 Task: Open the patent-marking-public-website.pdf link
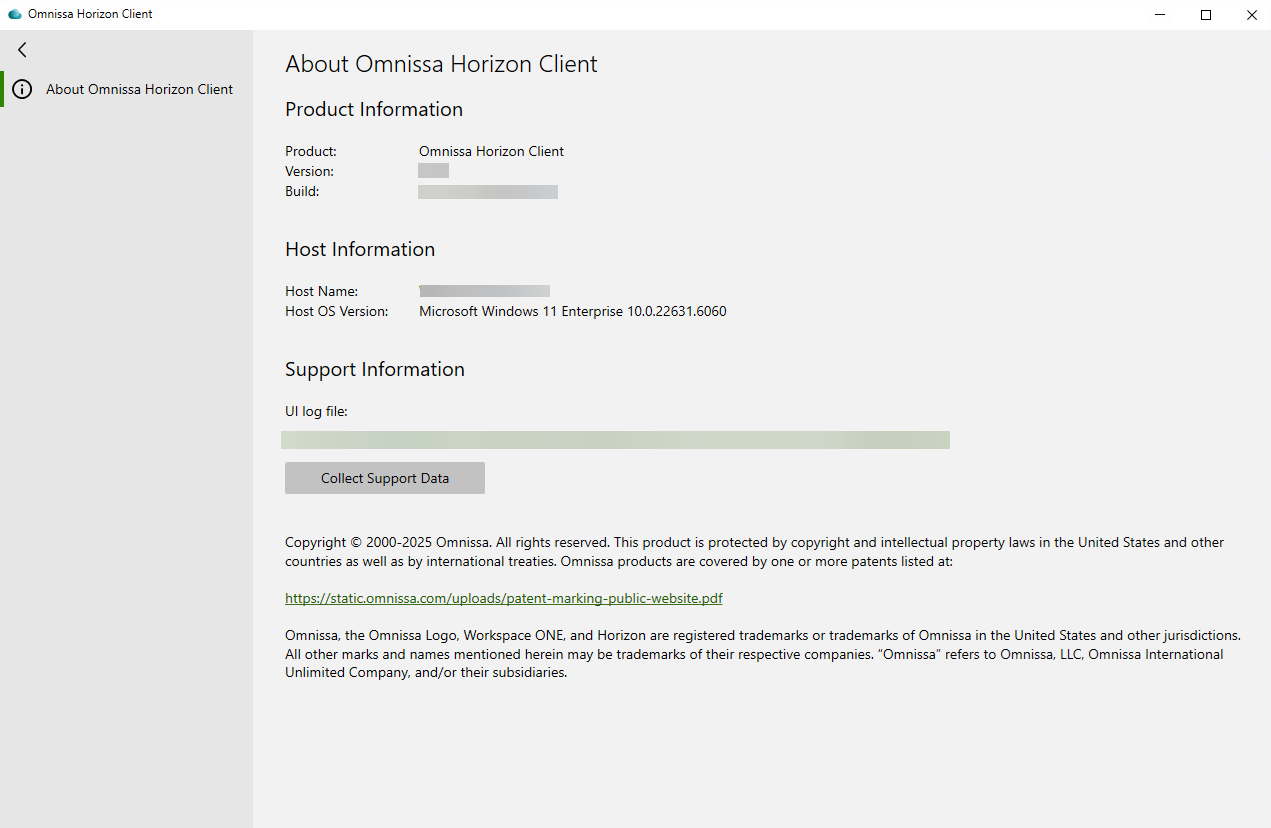[x=504, y=598]
